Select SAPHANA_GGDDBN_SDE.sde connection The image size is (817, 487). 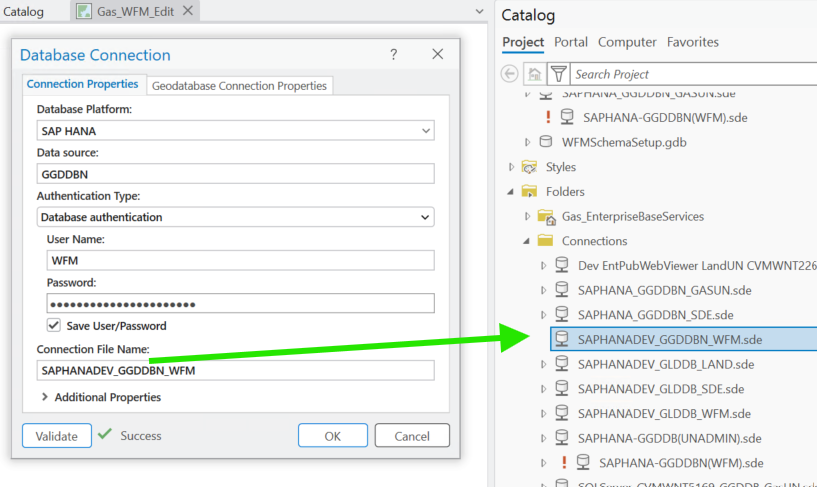(655, 315)
